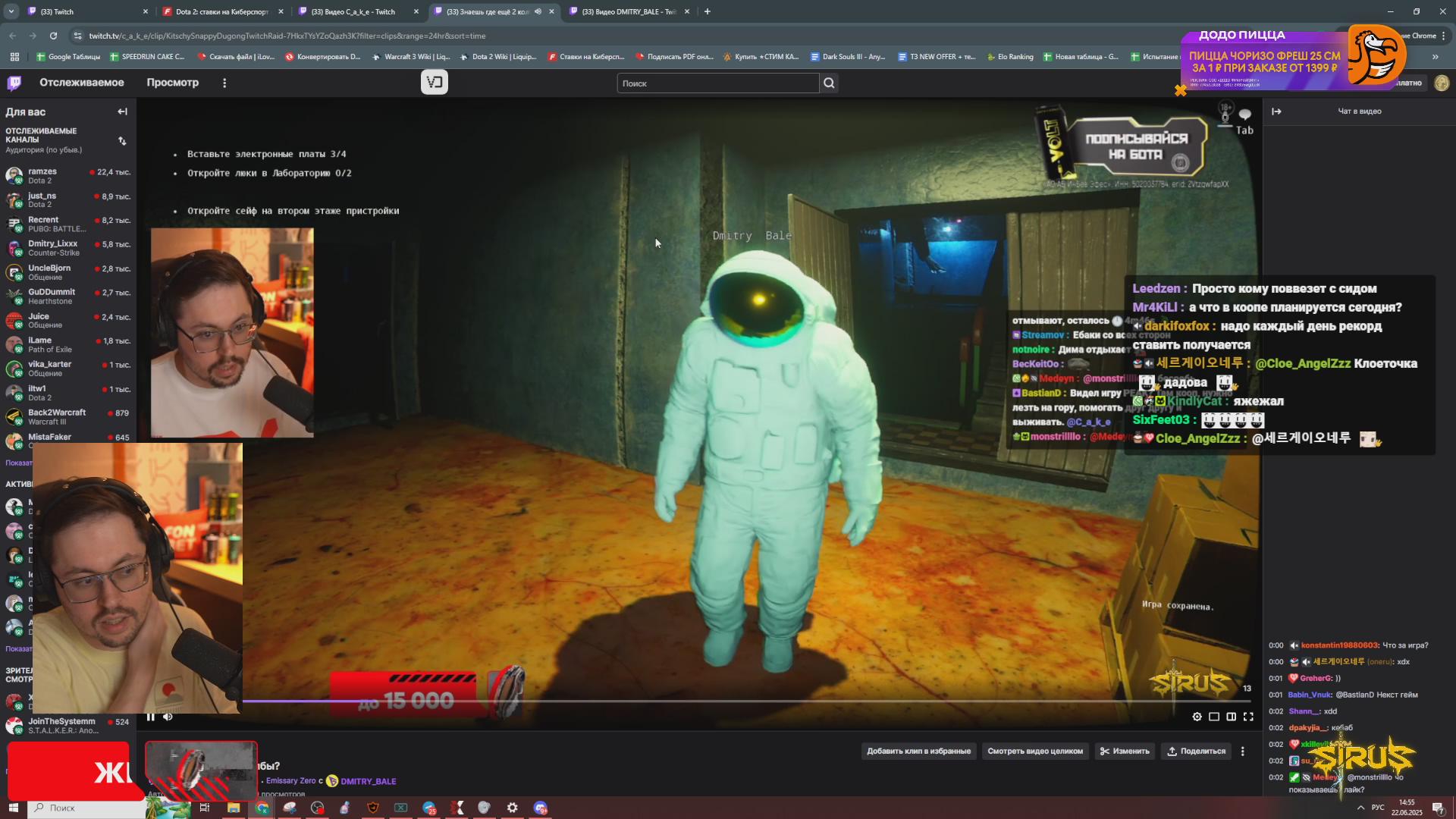Expand the system tray hidden icons
1456x819 pixels.
click(x=1360, y=808)
